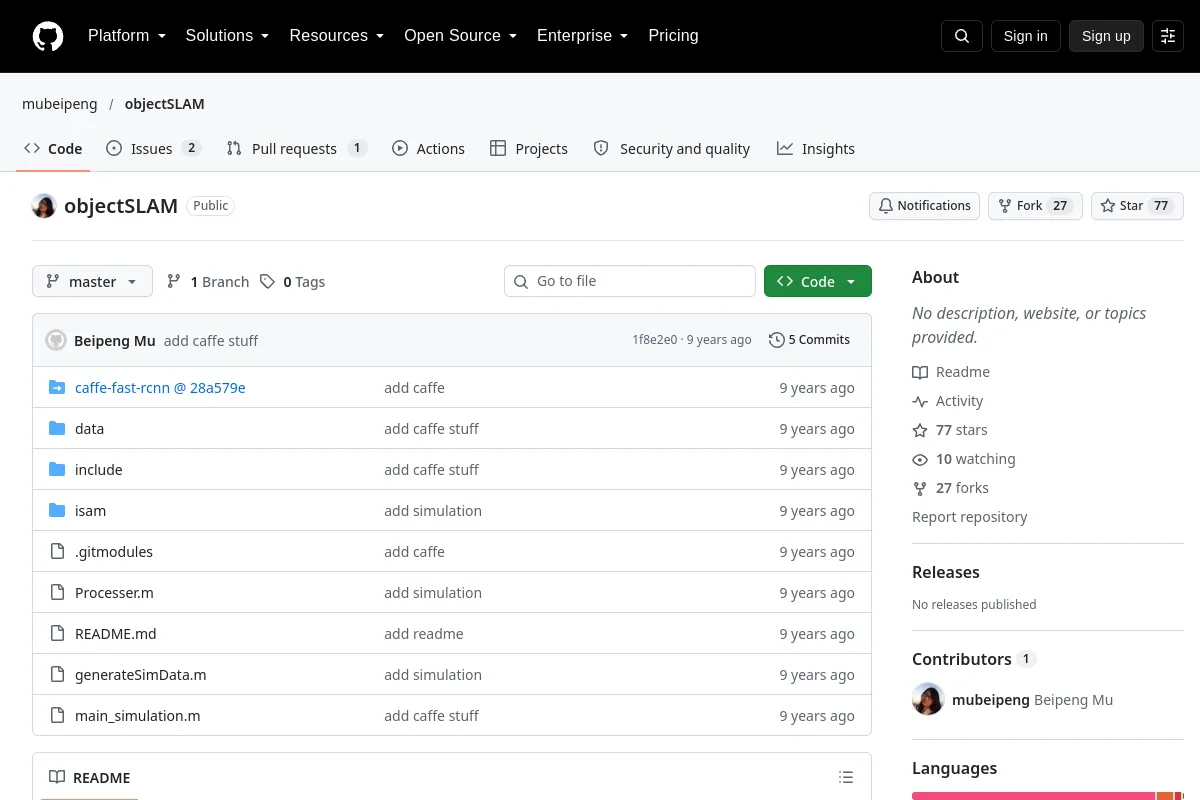The height and width of the screenshot is (800, 1200).
Task: Star the objectSLAM repository
Action: click(1137, 206)
